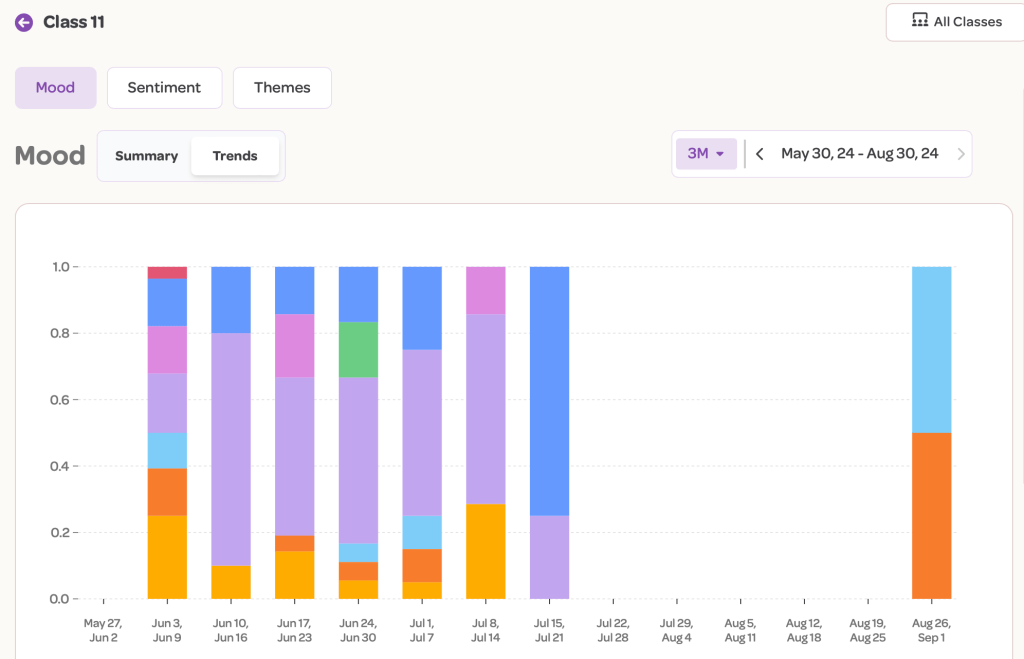Toggle to Trends view
The width and height of the screenshot is (1024, 659).
click(235, 156)
